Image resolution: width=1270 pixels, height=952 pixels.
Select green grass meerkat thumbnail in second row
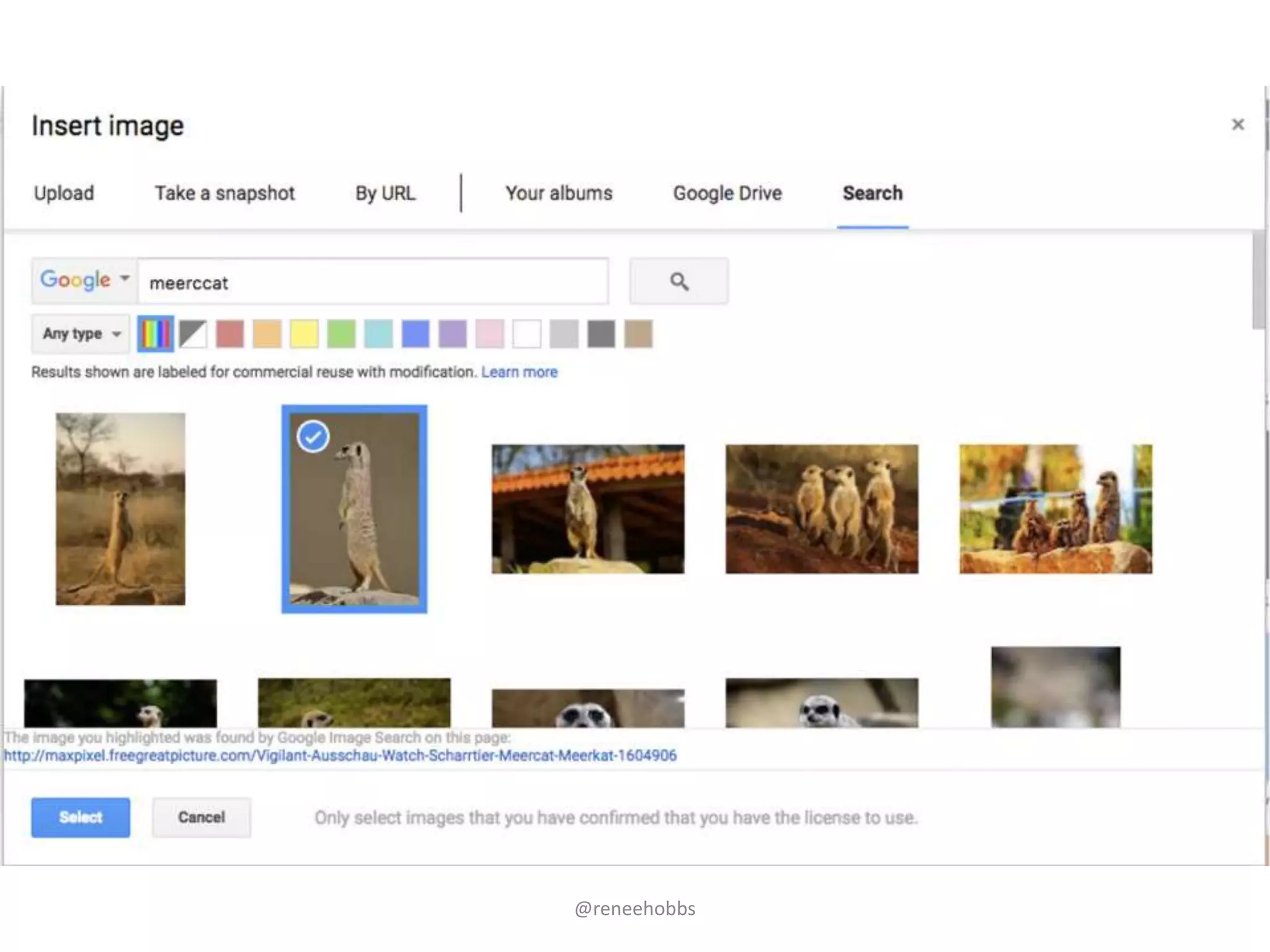coord(354,703)
